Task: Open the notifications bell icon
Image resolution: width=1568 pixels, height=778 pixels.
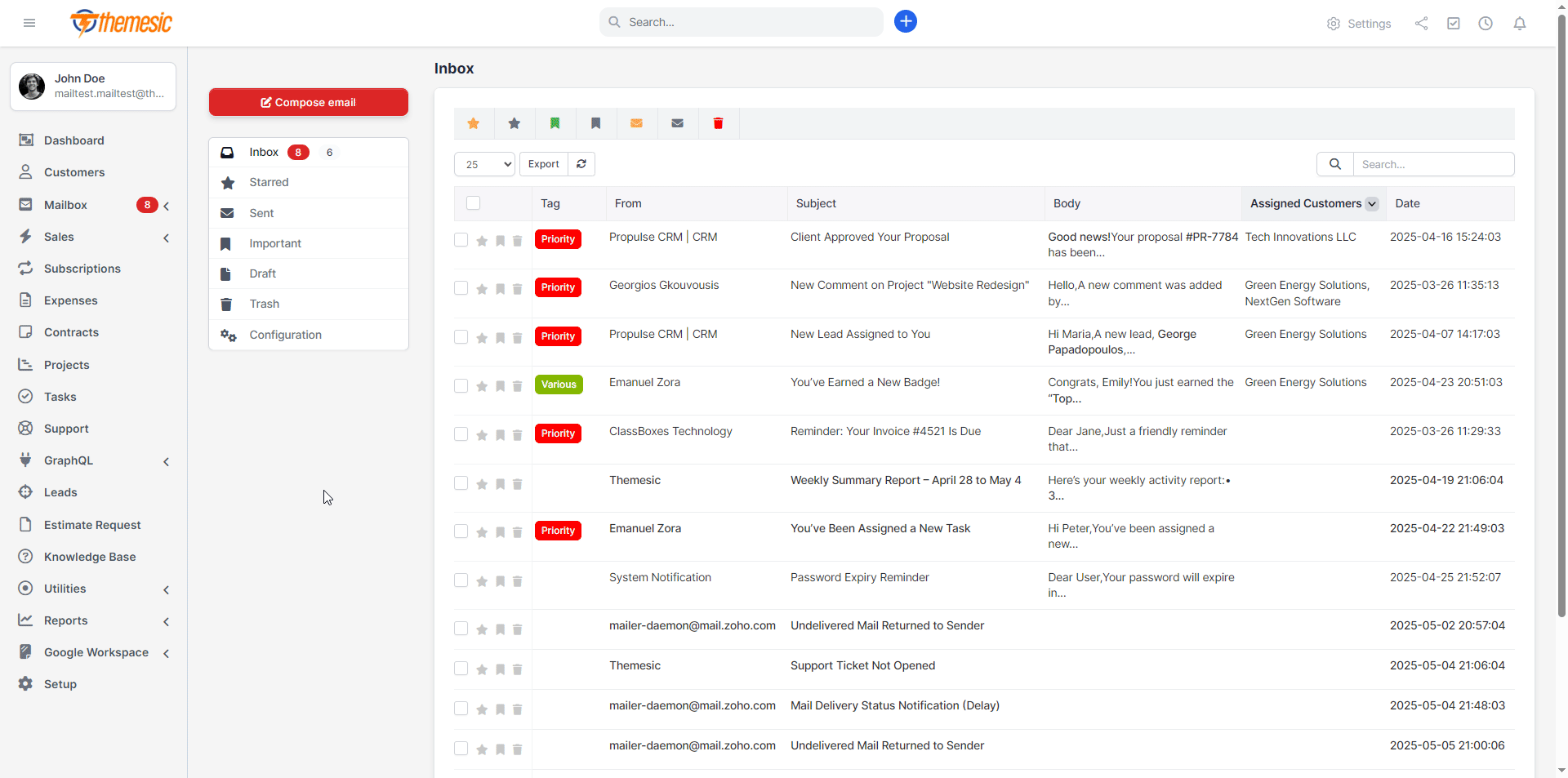Action: 1519,24
